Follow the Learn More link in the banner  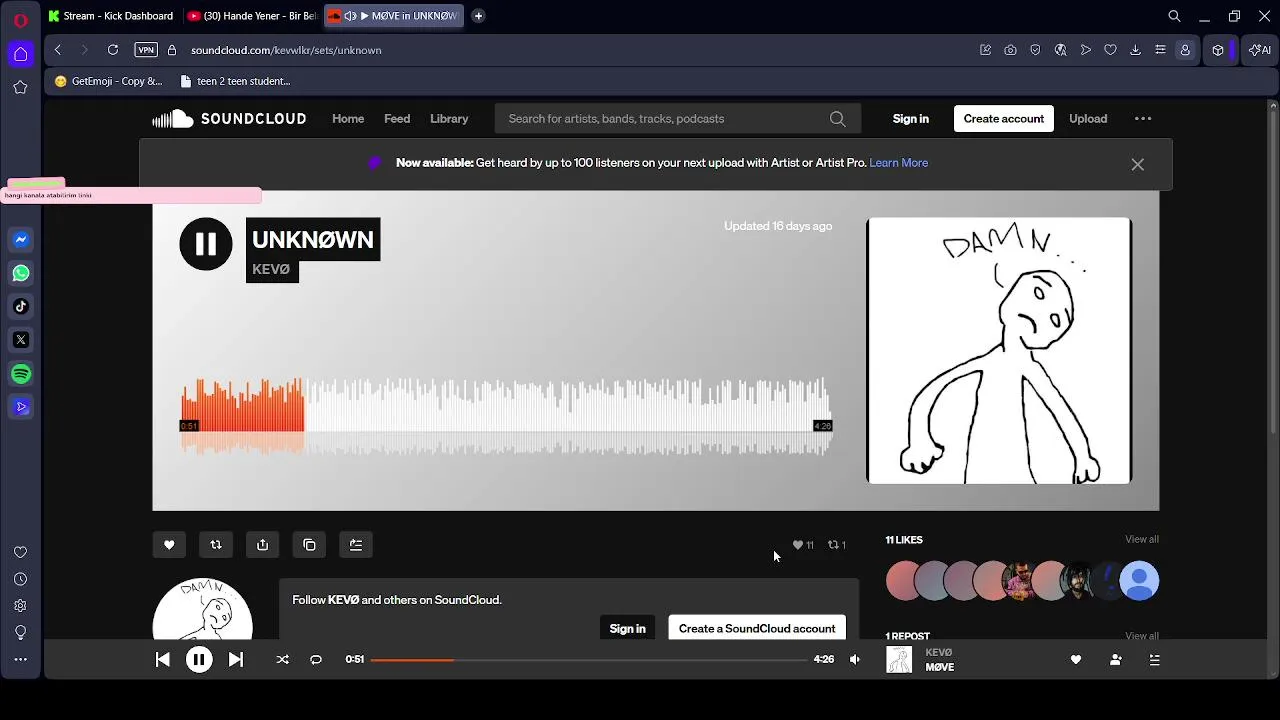tap(899, 162)
